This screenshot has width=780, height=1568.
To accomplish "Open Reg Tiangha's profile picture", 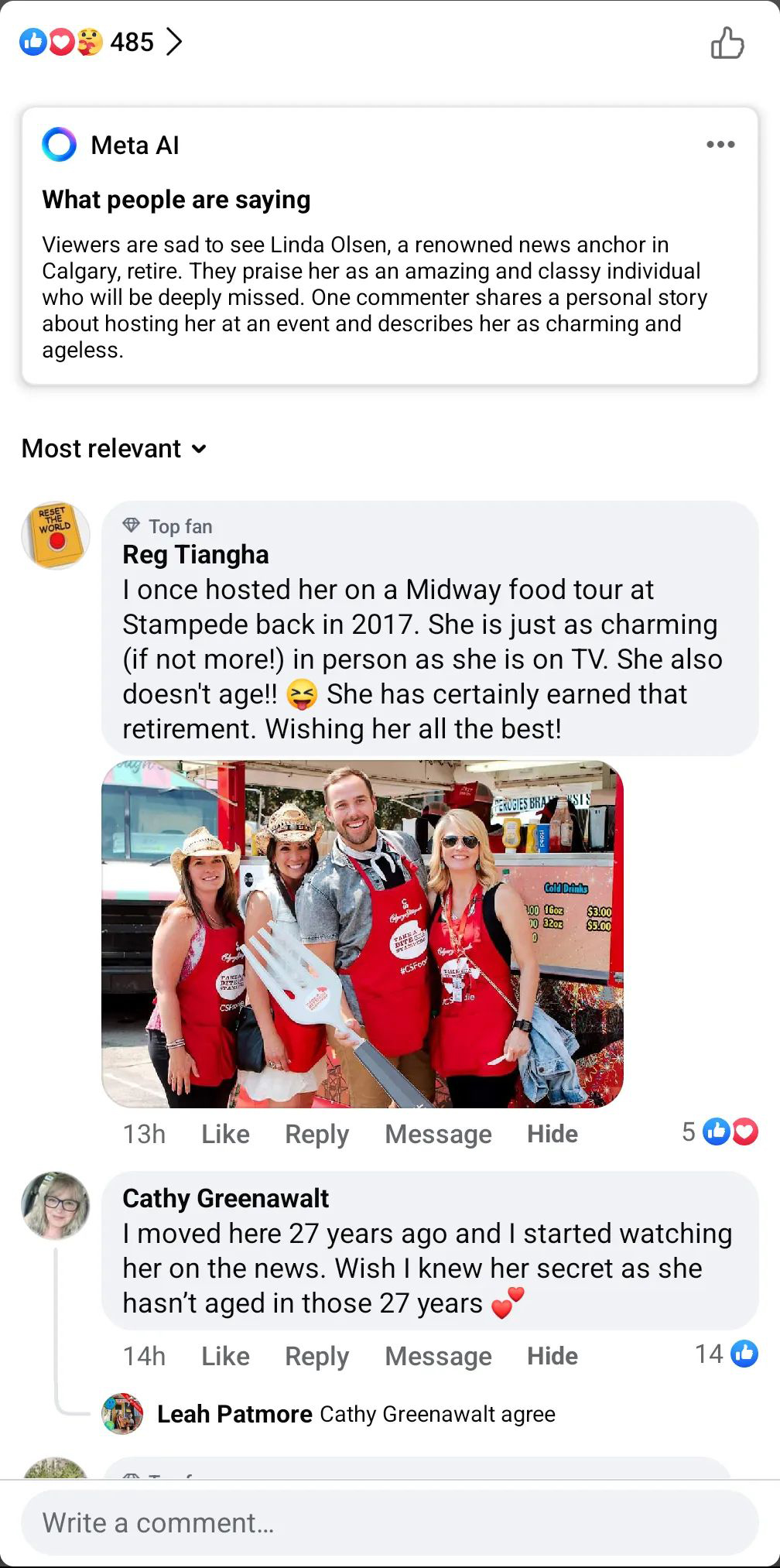I will (x=55, y=536).
